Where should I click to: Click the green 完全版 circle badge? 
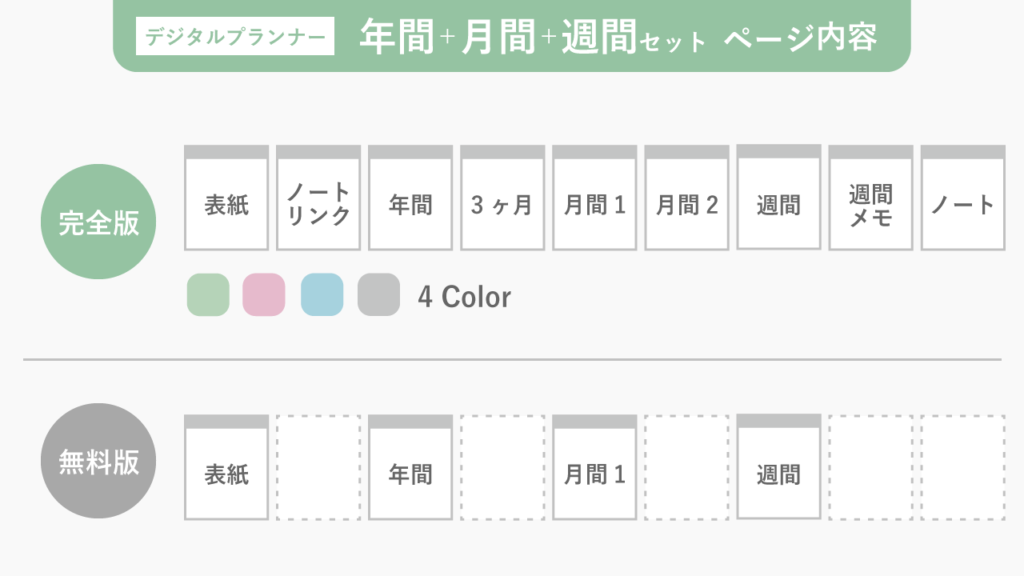tap(99, 221)
